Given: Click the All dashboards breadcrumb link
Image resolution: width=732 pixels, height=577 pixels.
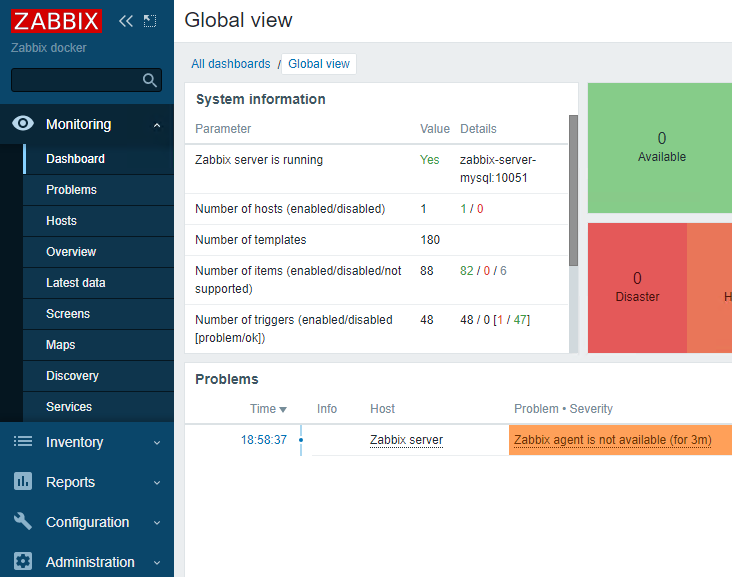Looking at the screenshot, I should pos(231,64).
